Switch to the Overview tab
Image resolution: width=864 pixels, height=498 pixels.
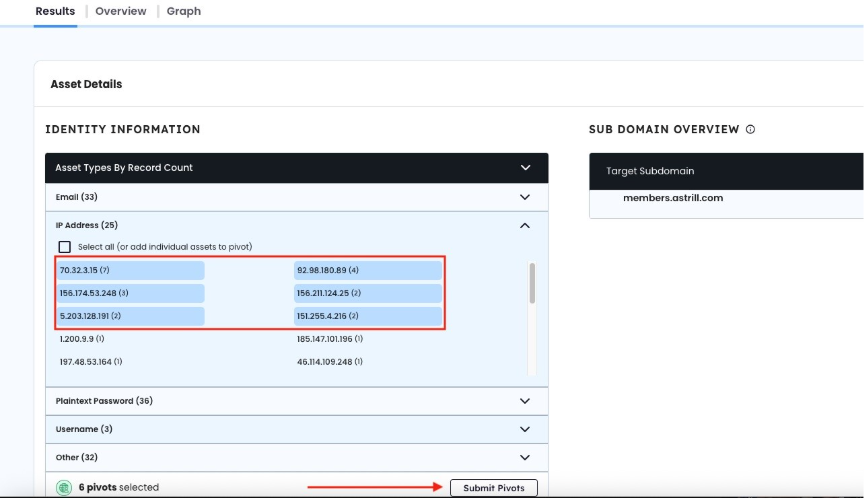point(121,11)
